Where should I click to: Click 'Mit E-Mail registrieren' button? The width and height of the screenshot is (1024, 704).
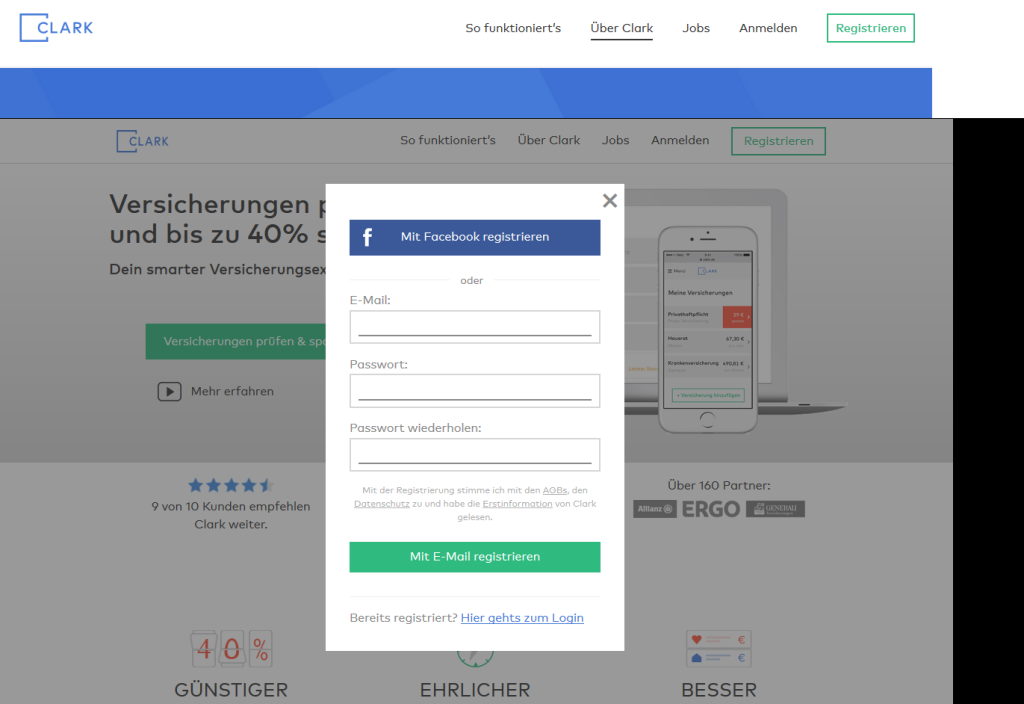point(475,557)
